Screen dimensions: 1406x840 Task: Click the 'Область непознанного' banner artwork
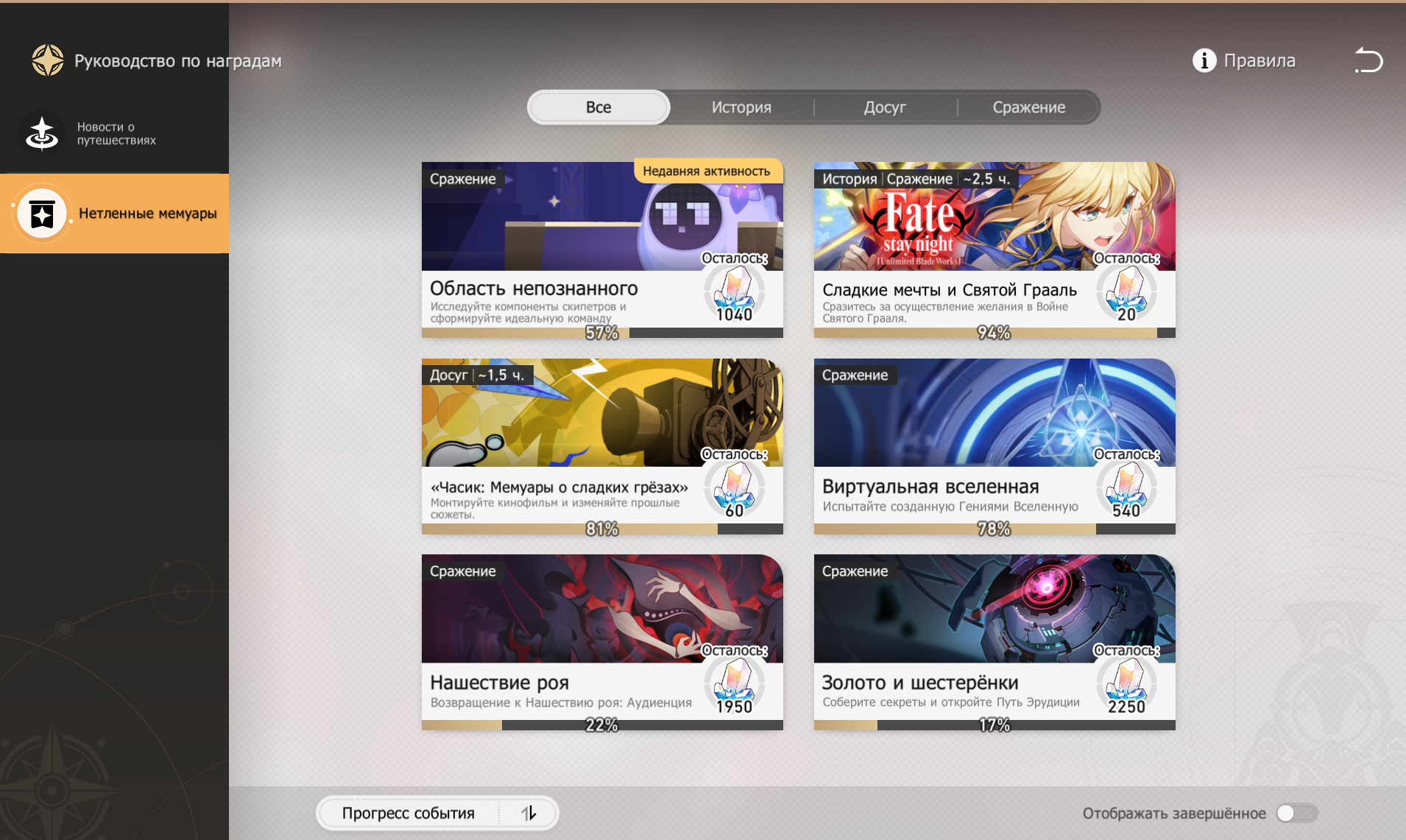coord(602,216)
